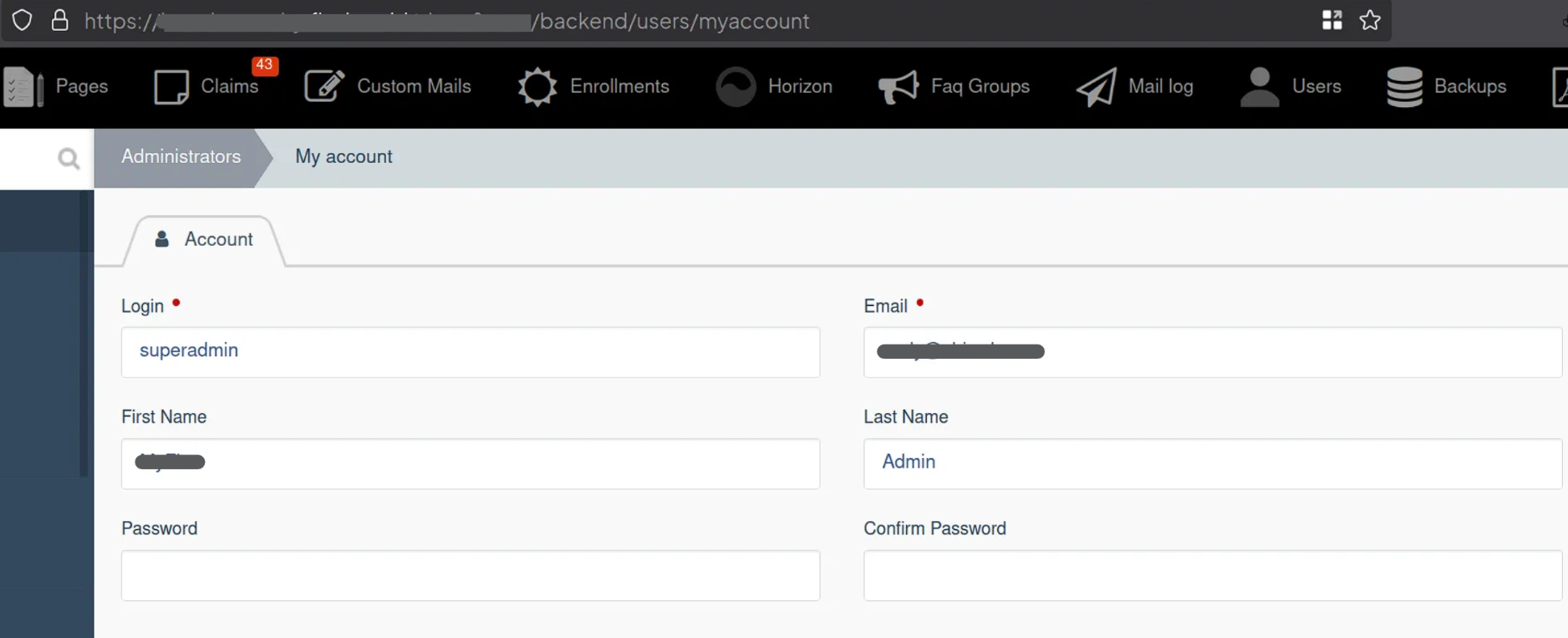Open the Pages checklist icon
The width and height of the screenshot is (1568, 638).
pos(23,86)
